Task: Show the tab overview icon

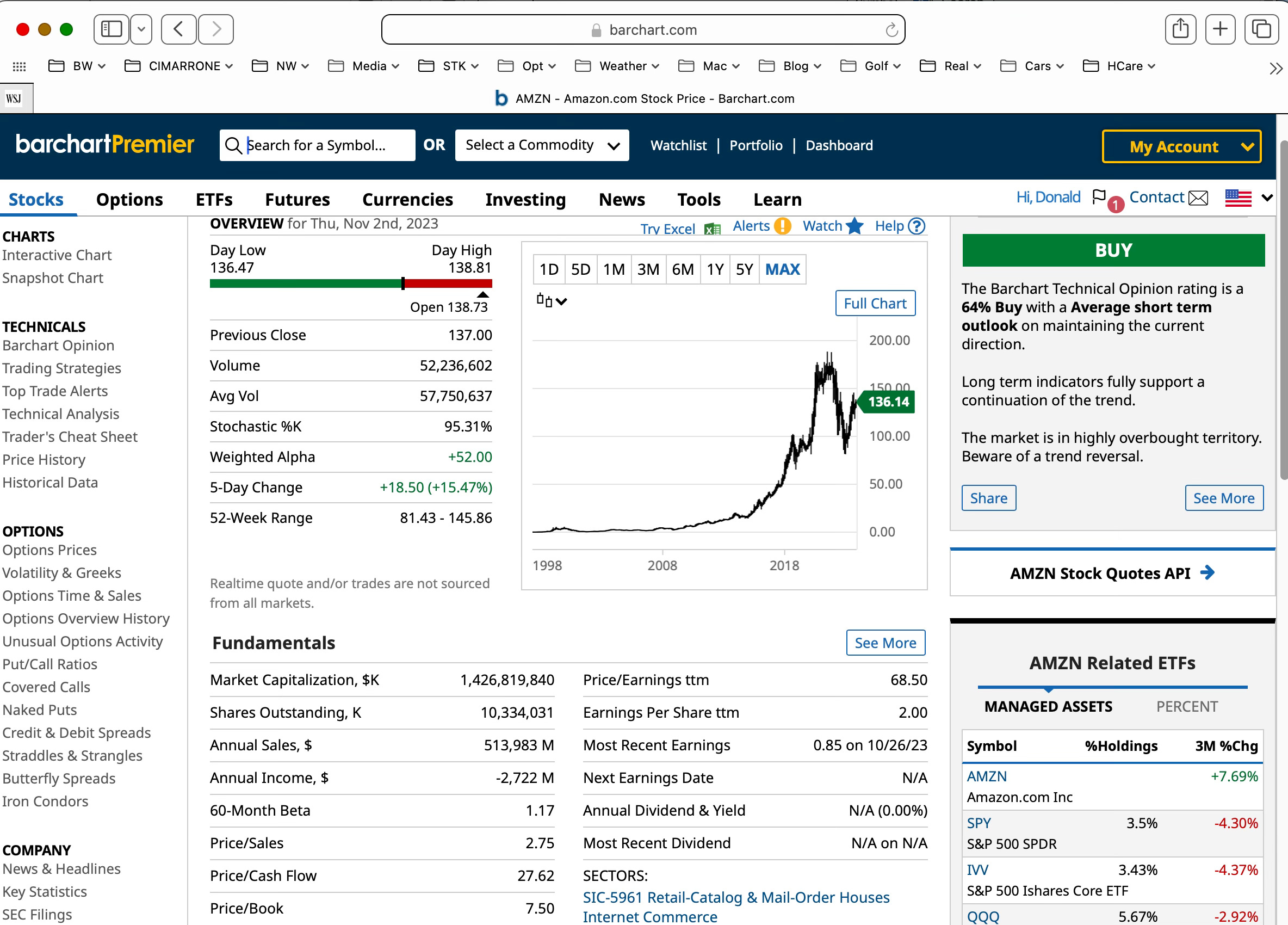Action: (1261, 29)
